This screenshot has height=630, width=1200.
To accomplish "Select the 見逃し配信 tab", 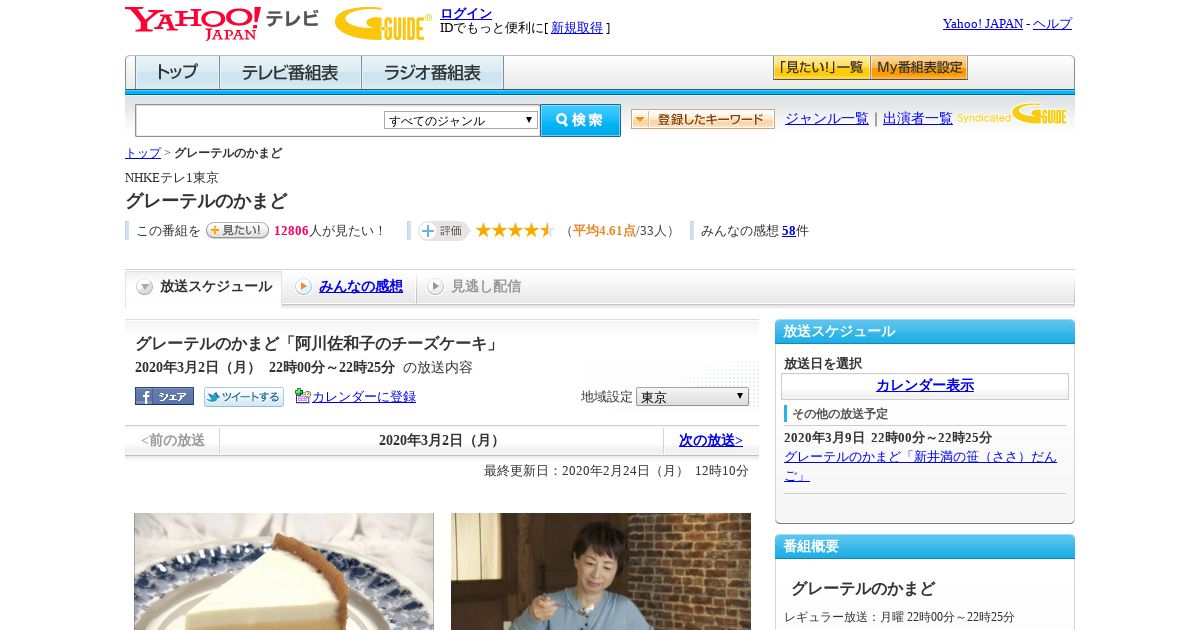I will [x=474, y=287].
